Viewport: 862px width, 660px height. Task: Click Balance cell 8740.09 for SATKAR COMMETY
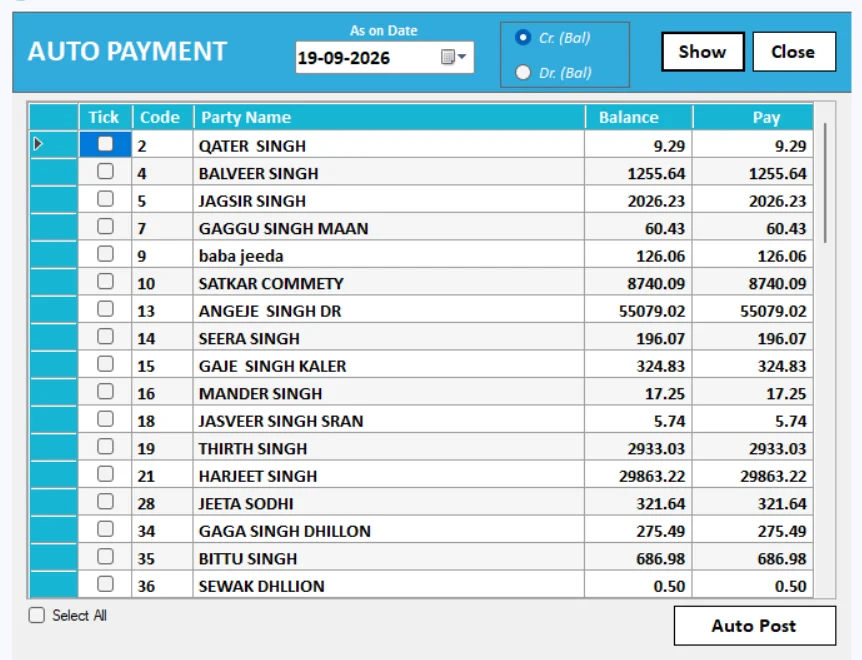coord(639,282)
